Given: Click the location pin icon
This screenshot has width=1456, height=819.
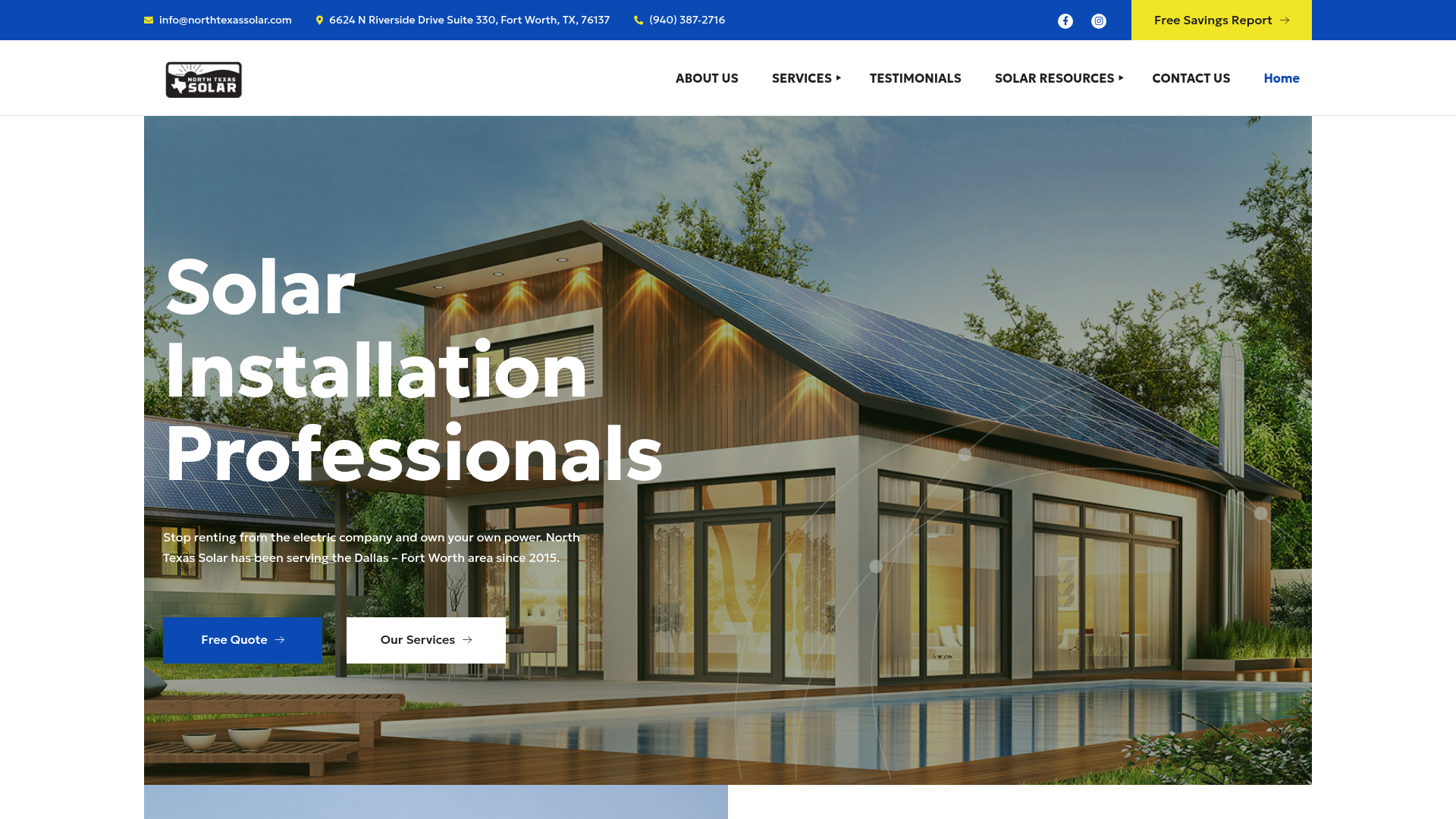Looking at the screenshot, I should [320, 20].
